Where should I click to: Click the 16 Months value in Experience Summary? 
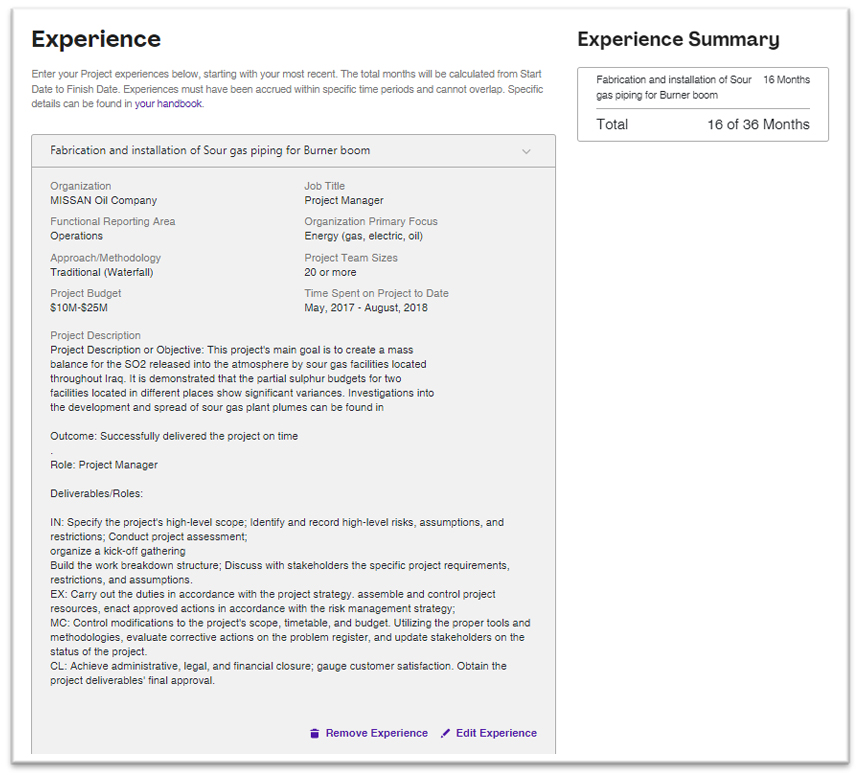tap(786, 79)
